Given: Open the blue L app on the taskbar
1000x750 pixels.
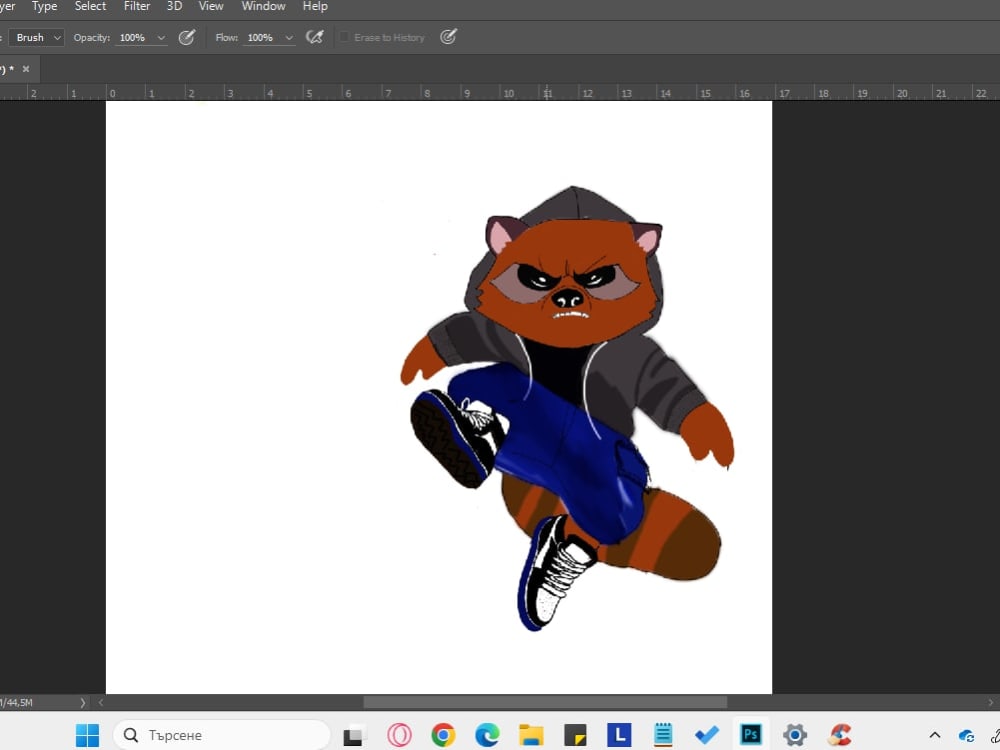Looking at the screenshot, I should point(619,735).
